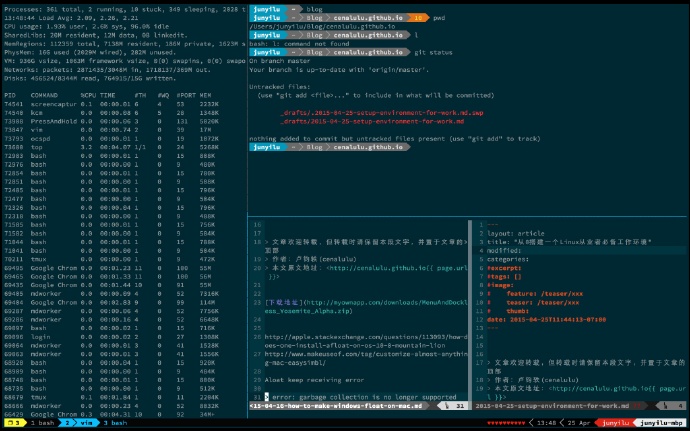Viewport: 690px width, 431px height.
Task: Click the 'On branch master' line
Action: [x=280, y=61]
